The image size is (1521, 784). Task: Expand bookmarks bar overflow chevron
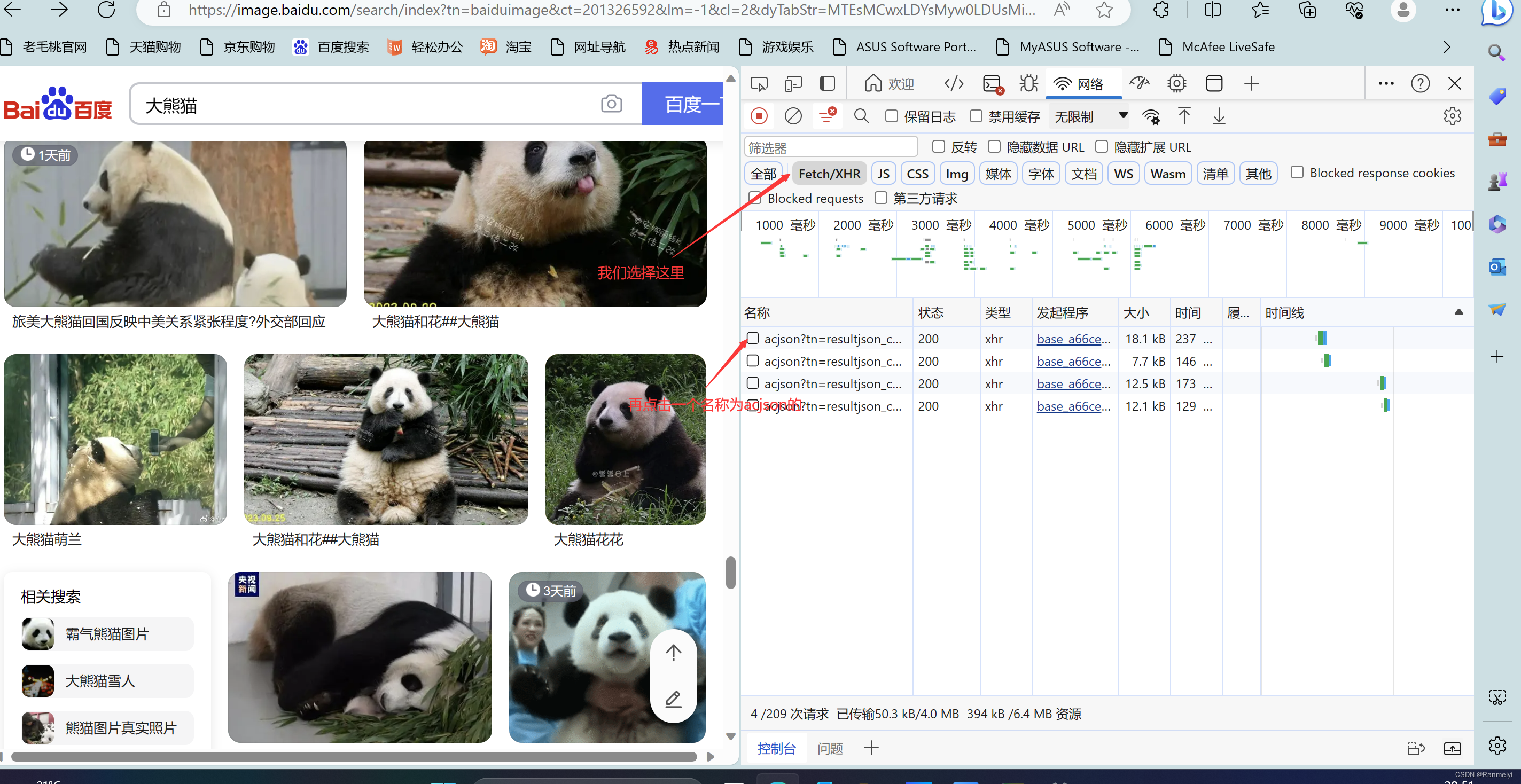1447,47
